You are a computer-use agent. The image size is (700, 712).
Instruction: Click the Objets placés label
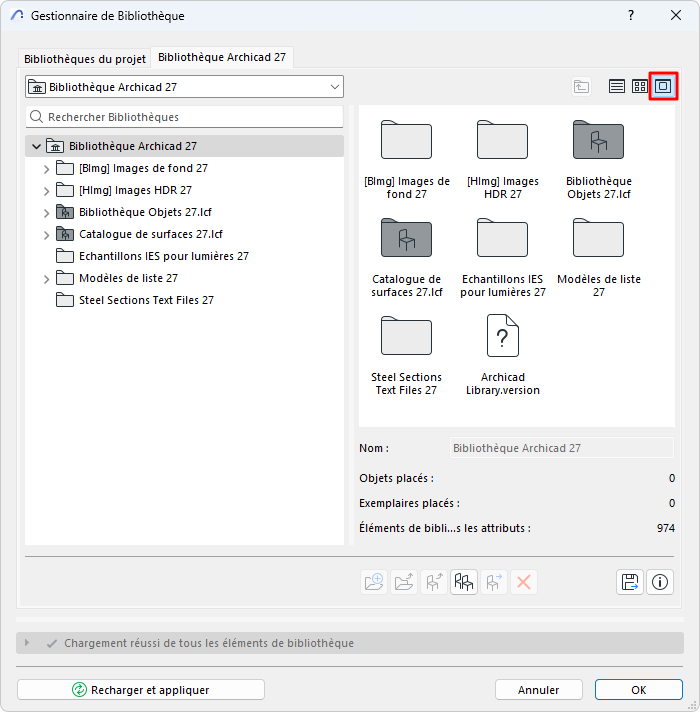pyautogui.click(x=396, y=478)
